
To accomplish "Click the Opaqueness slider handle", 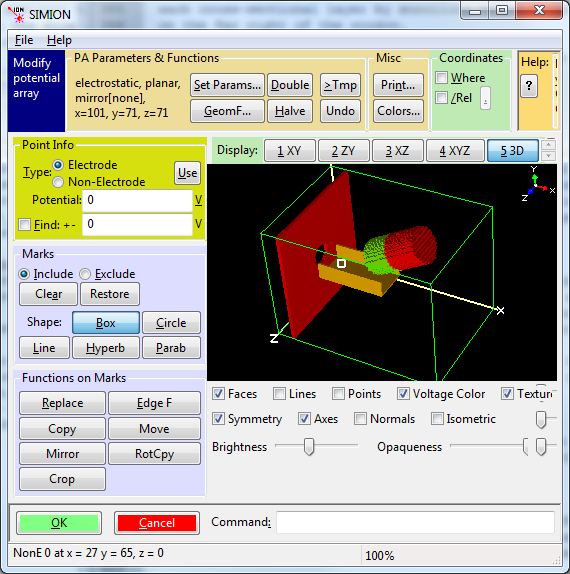I will 526,447.
